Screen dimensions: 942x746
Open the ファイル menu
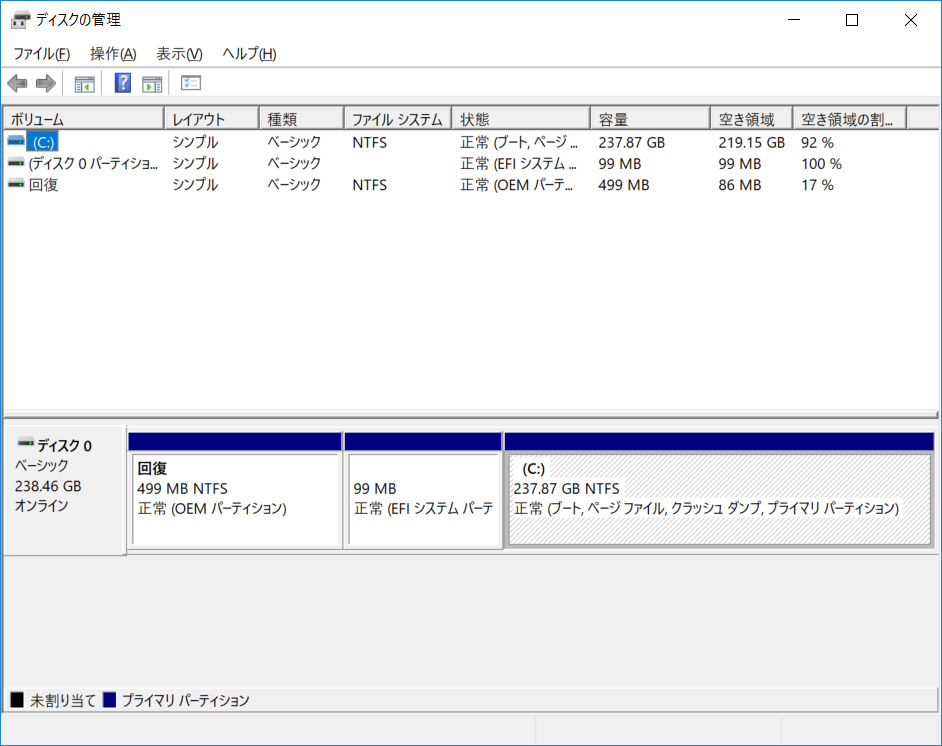coord(40,53)
